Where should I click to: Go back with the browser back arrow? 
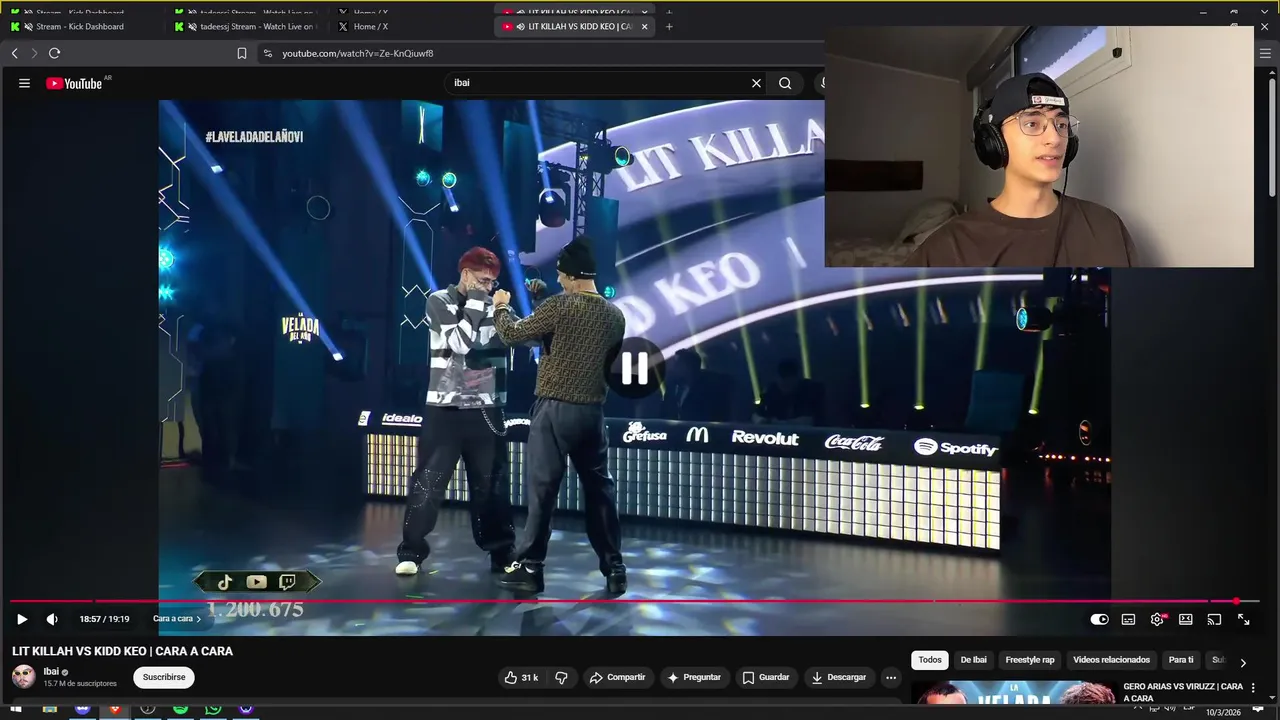pyautogui.click(x=14, y=53)
